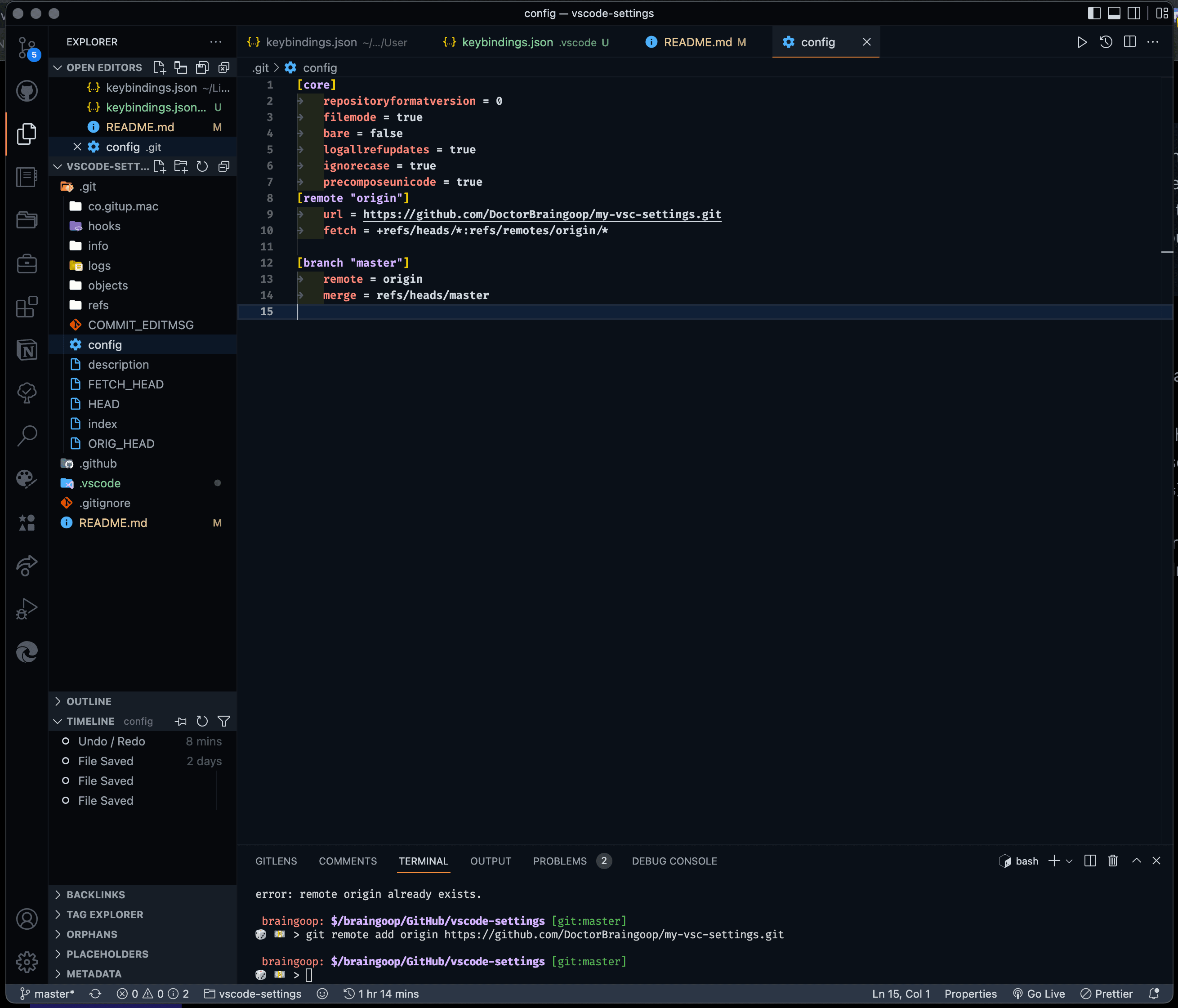Open the GitHub URL link on line 9
The image size is (1178, 1008).
pos(542,214)
